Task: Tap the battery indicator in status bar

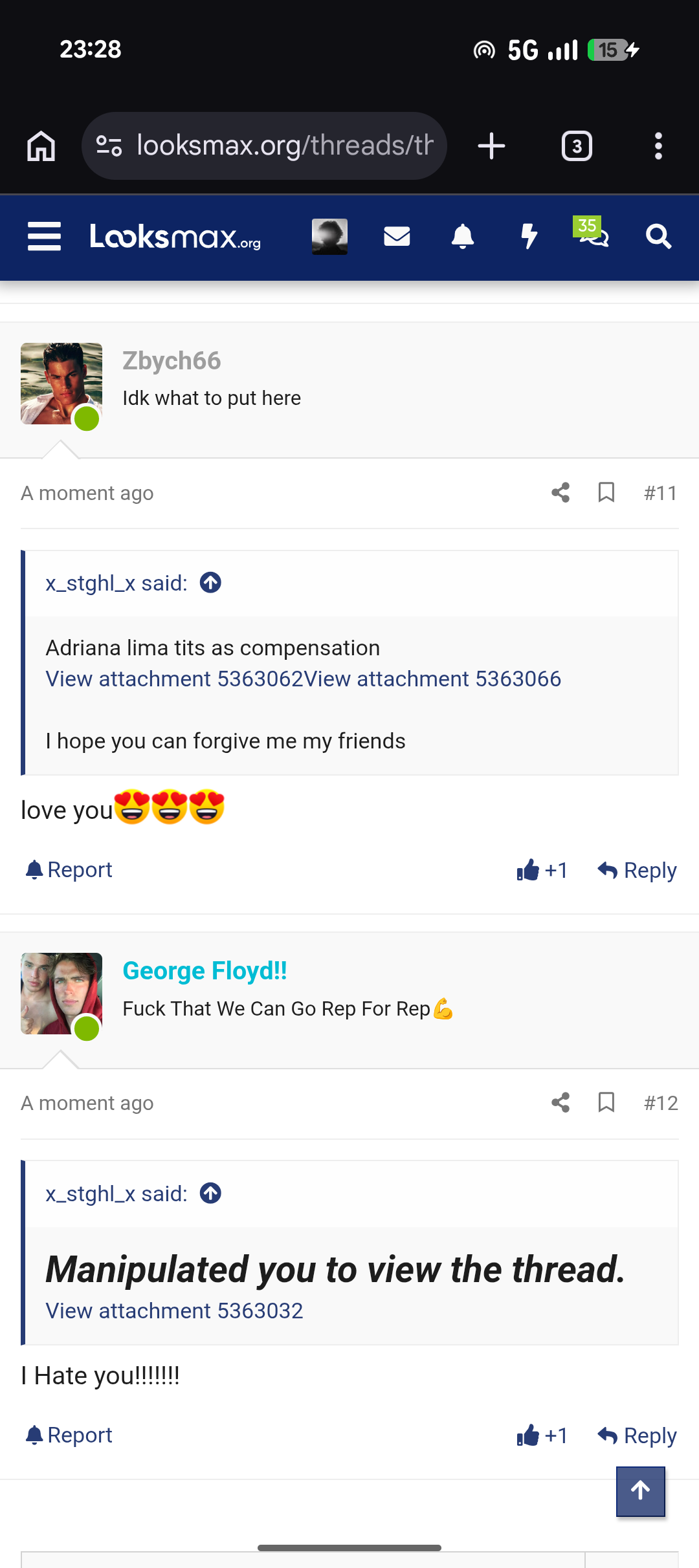Action: point(613,50)
